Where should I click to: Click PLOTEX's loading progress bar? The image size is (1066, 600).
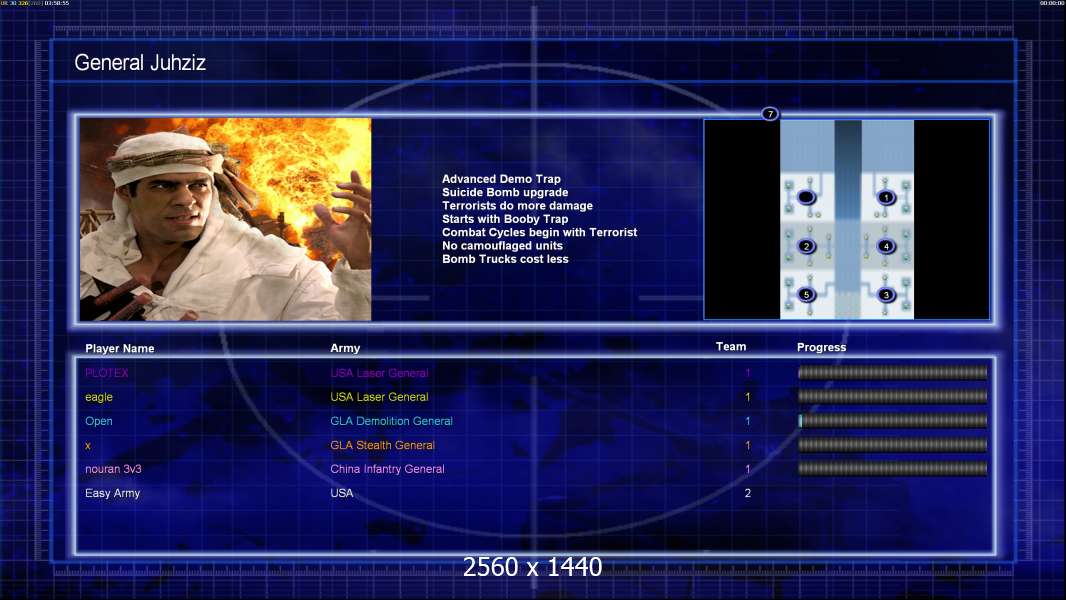893,372
